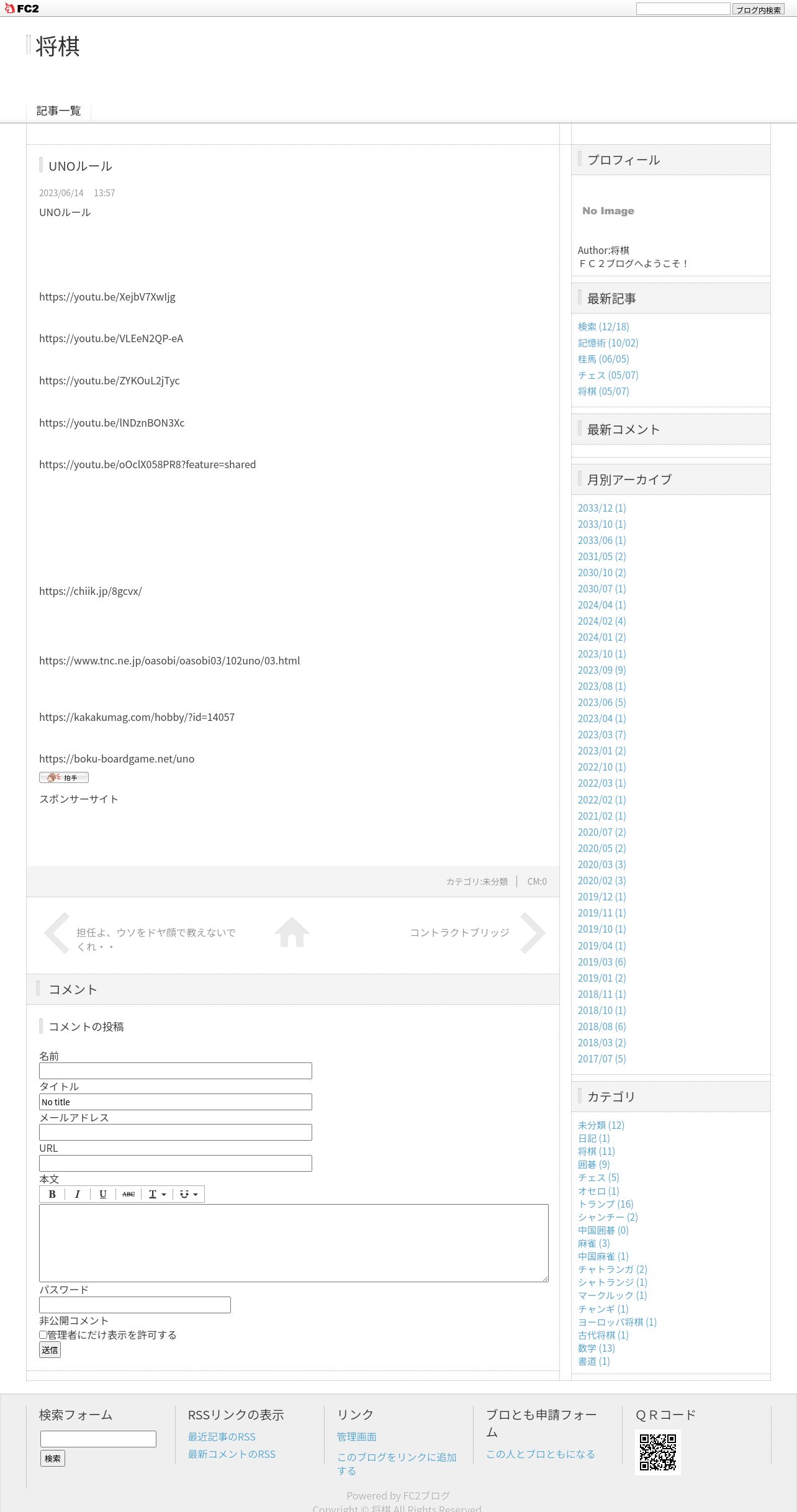Image resolution: width=797 pixels, height=1512 pixels.
Task: Click the bold B formatting icon
Action: (52, 1193)
